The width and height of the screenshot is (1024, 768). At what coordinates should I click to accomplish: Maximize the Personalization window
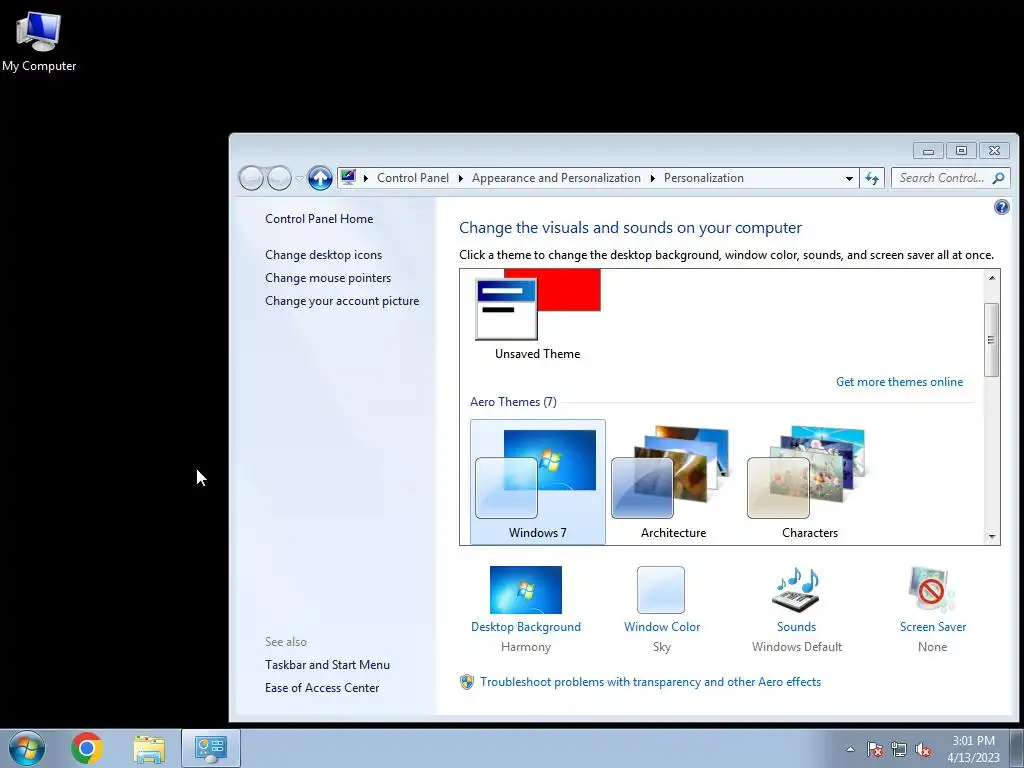961,151
